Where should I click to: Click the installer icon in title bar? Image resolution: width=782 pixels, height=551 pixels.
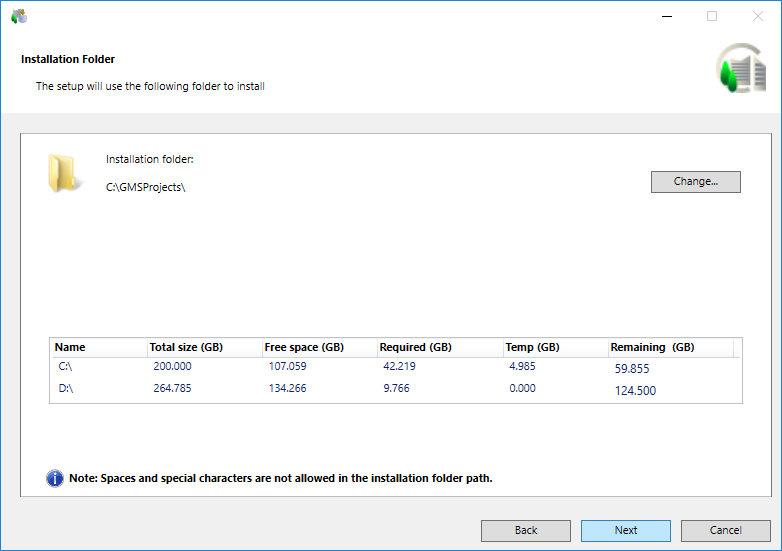click(18, 16)
